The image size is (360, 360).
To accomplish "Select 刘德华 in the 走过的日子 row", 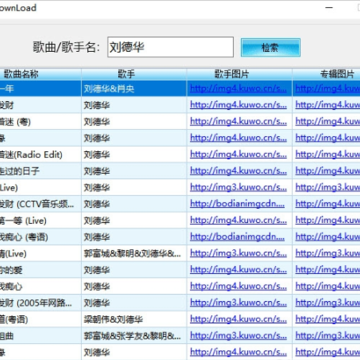I will pyautogui.click(x=97, y=171).
